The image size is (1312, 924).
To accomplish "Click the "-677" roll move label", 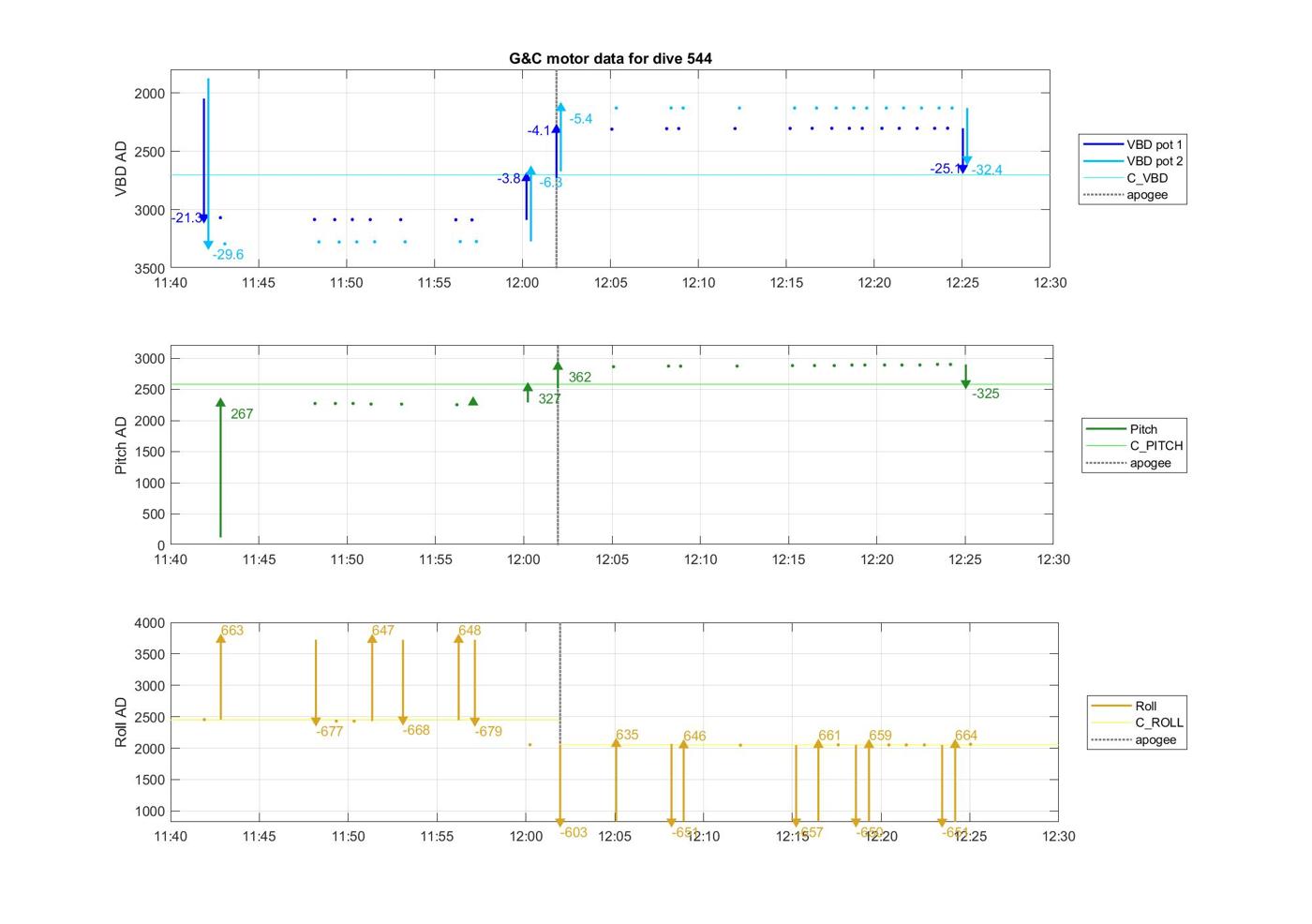I will click(x=330, y=731).
